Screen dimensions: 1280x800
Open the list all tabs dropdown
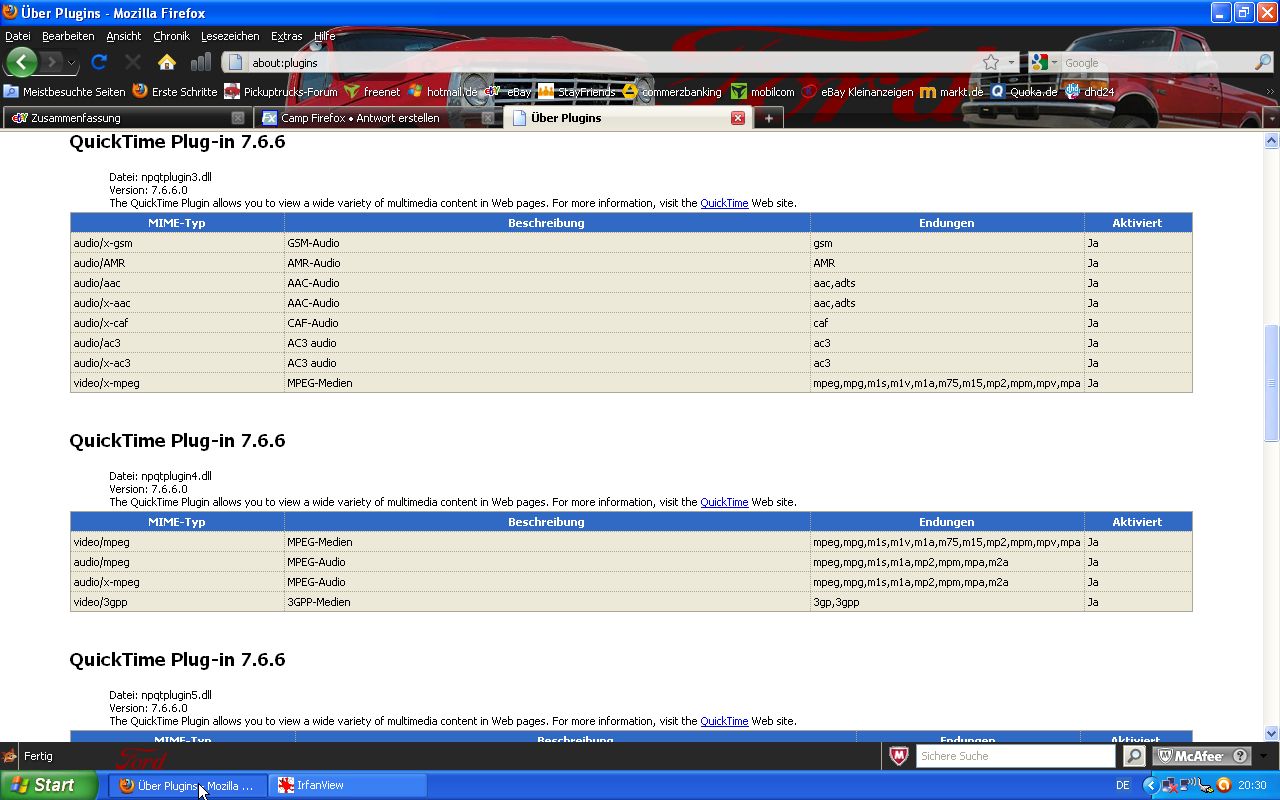point(1271,118)
